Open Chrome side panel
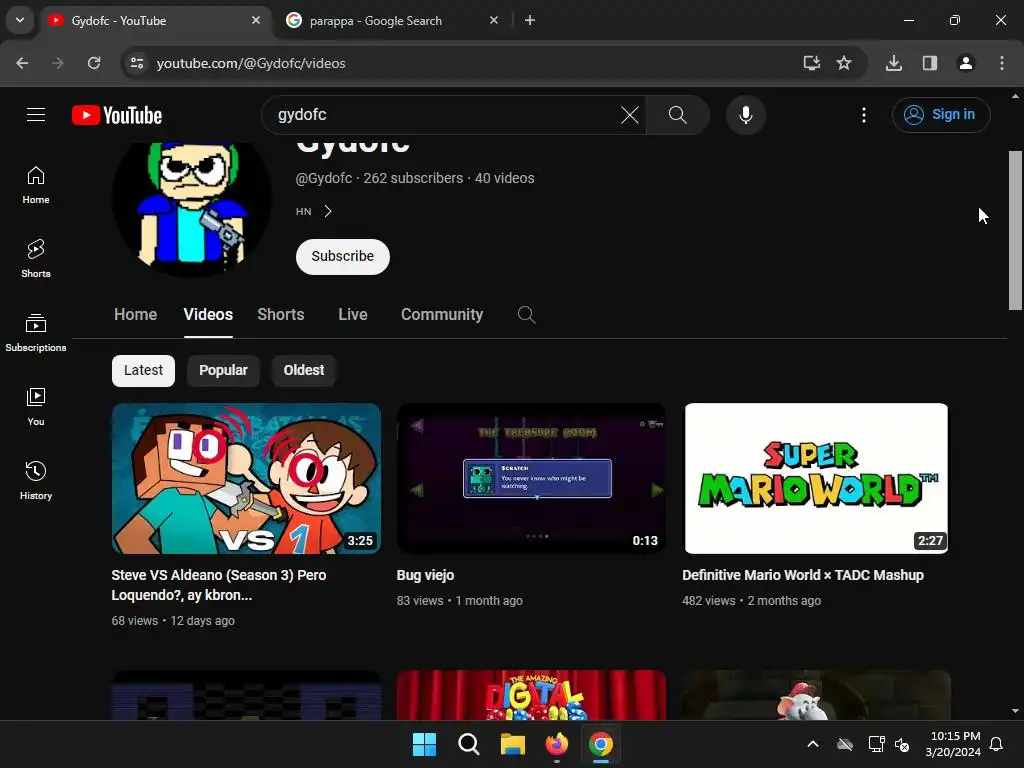The image size is (1024, 768). 930,63
